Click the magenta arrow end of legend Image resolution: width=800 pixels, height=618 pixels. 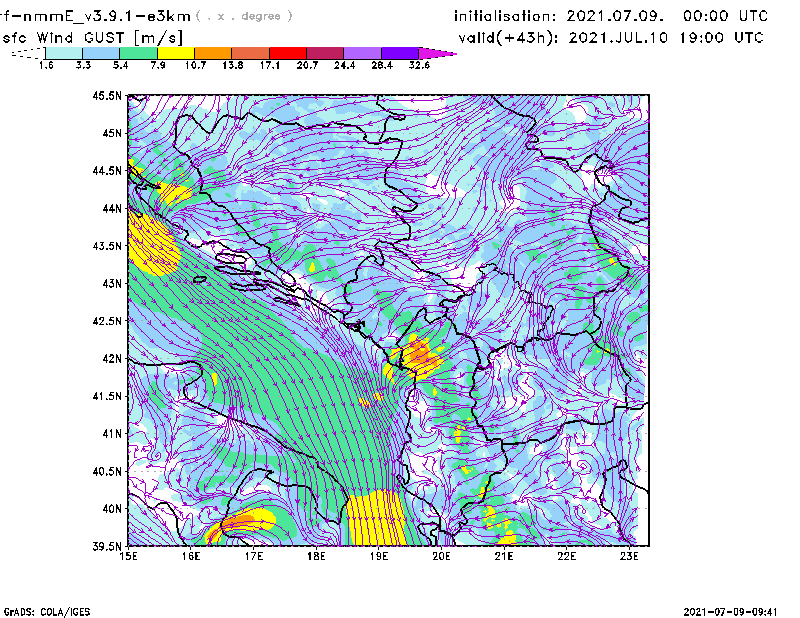(437, 53)
